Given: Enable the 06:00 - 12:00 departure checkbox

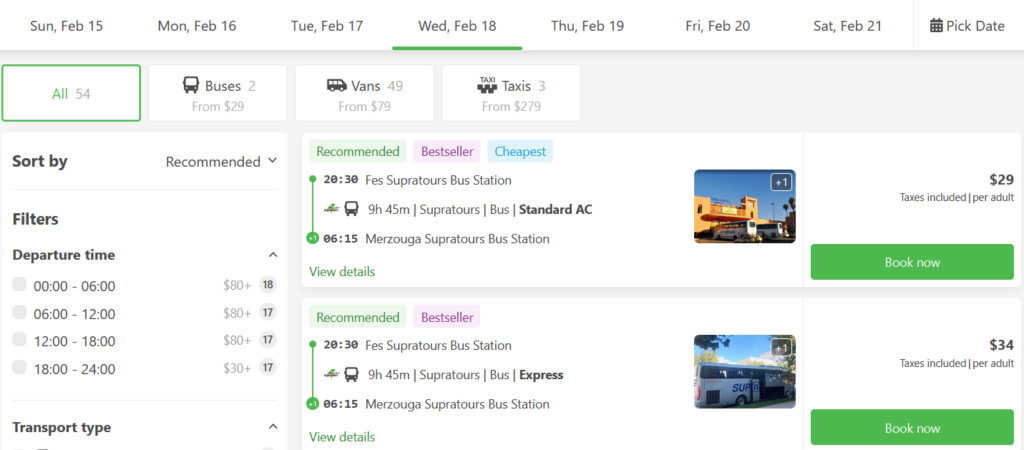Looking at the screenshot, I should pyautogui.click(x=19, y=313).
